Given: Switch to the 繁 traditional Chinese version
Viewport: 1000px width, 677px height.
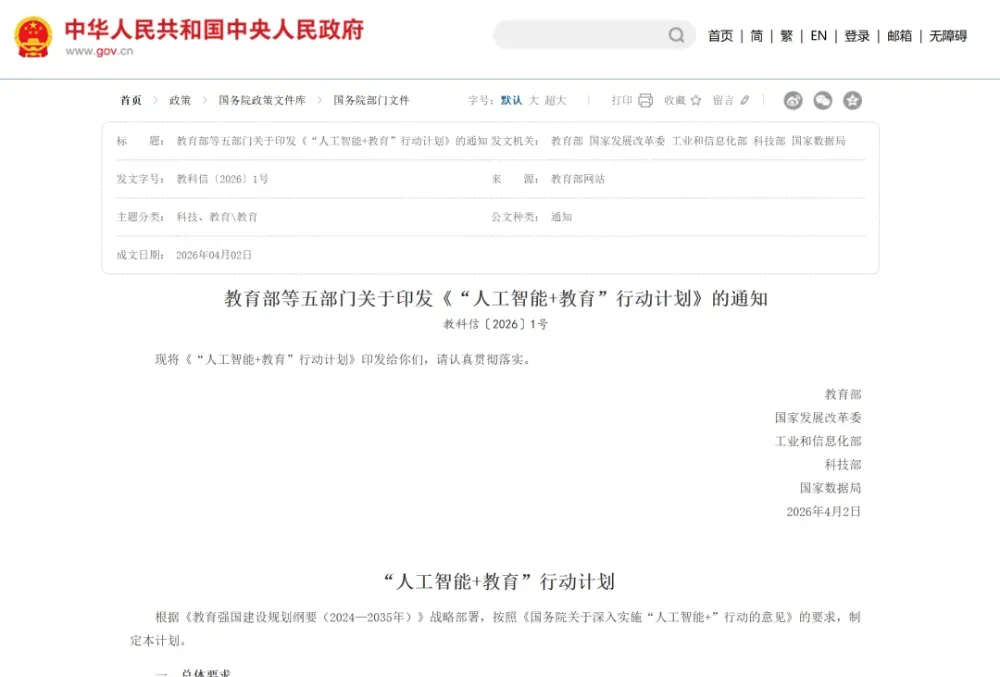Looking at the screenshot, I should tap(786, 34).
